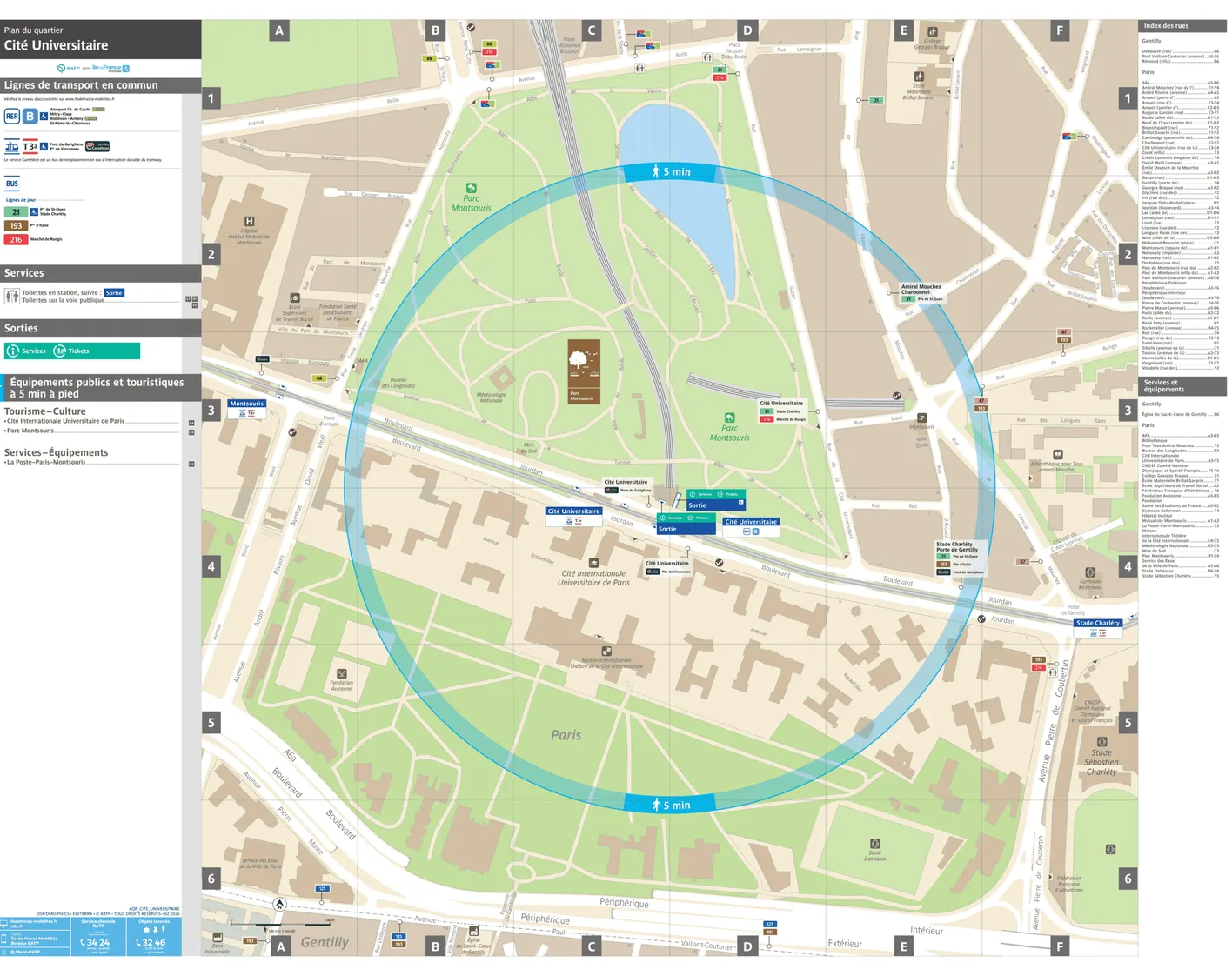This screenshot has height=976, width=1232.
Task: Click the brown bus 193 badge in legend
Action: (16, 225)
